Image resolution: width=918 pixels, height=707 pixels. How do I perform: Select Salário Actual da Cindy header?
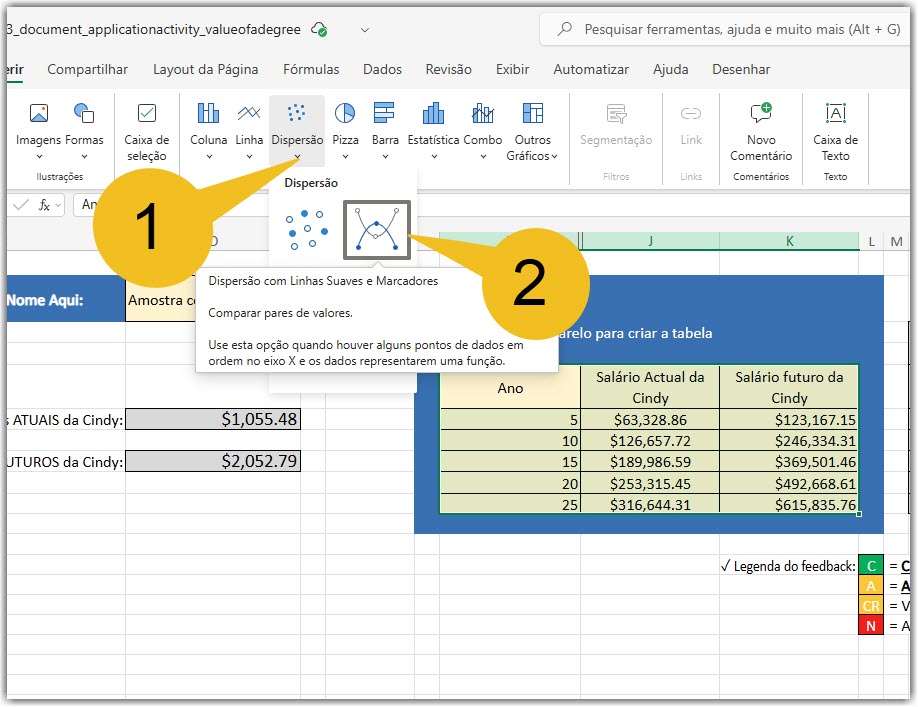click(650, 387)
